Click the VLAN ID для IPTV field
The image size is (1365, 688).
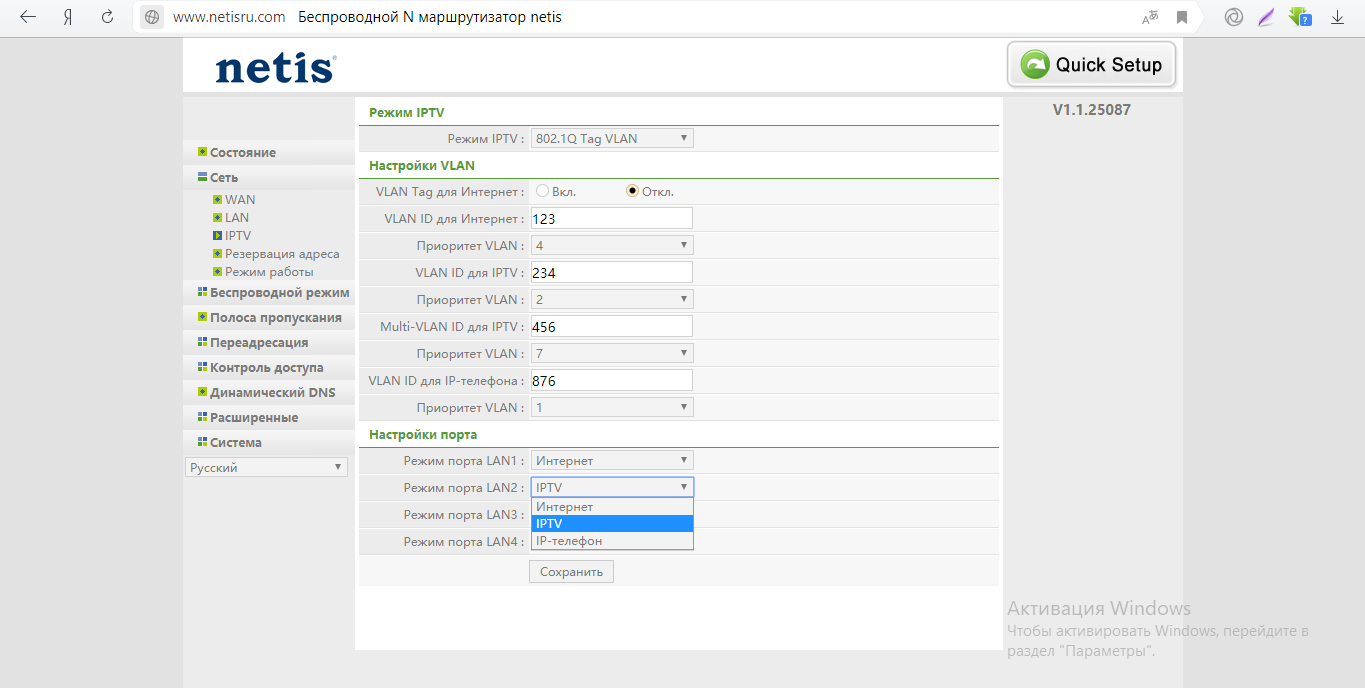click(612, 272)
